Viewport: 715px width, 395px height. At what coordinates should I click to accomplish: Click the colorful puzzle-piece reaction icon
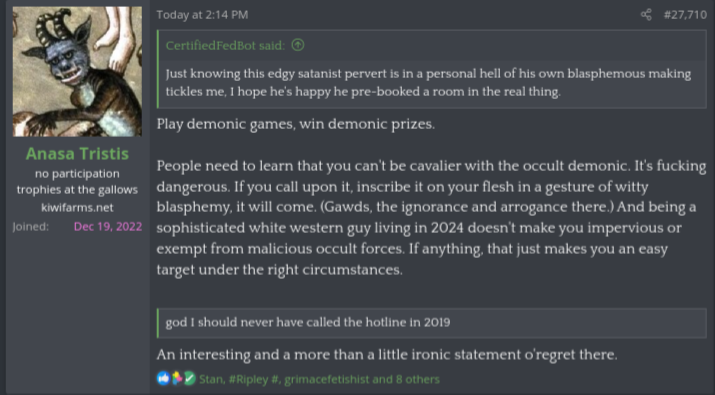pyautogui.click(x=177, y=378)
